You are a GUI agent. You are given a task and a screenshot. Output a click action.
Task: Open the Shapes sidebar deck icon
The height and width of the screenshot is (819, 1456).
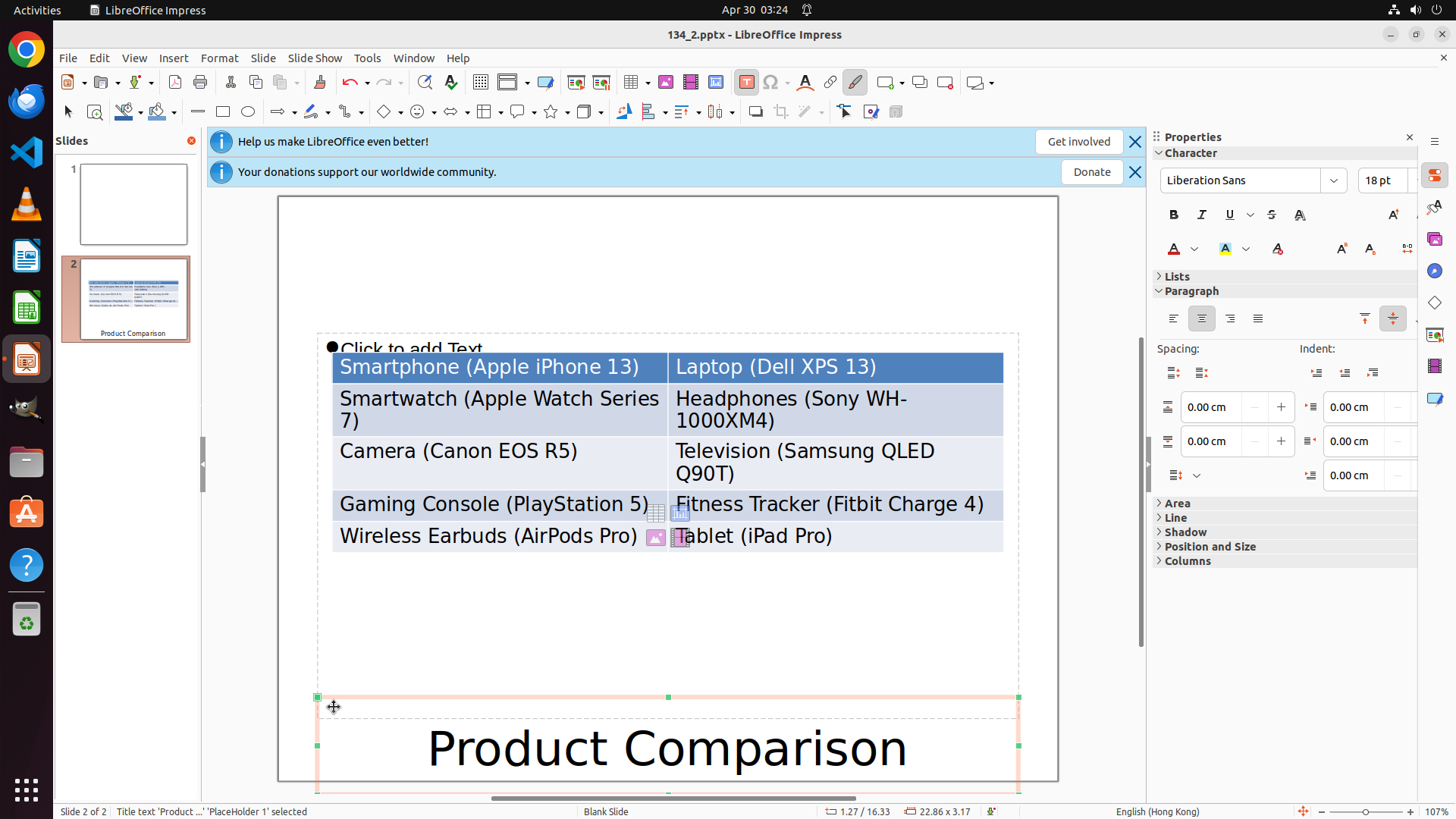(1435, 303)
